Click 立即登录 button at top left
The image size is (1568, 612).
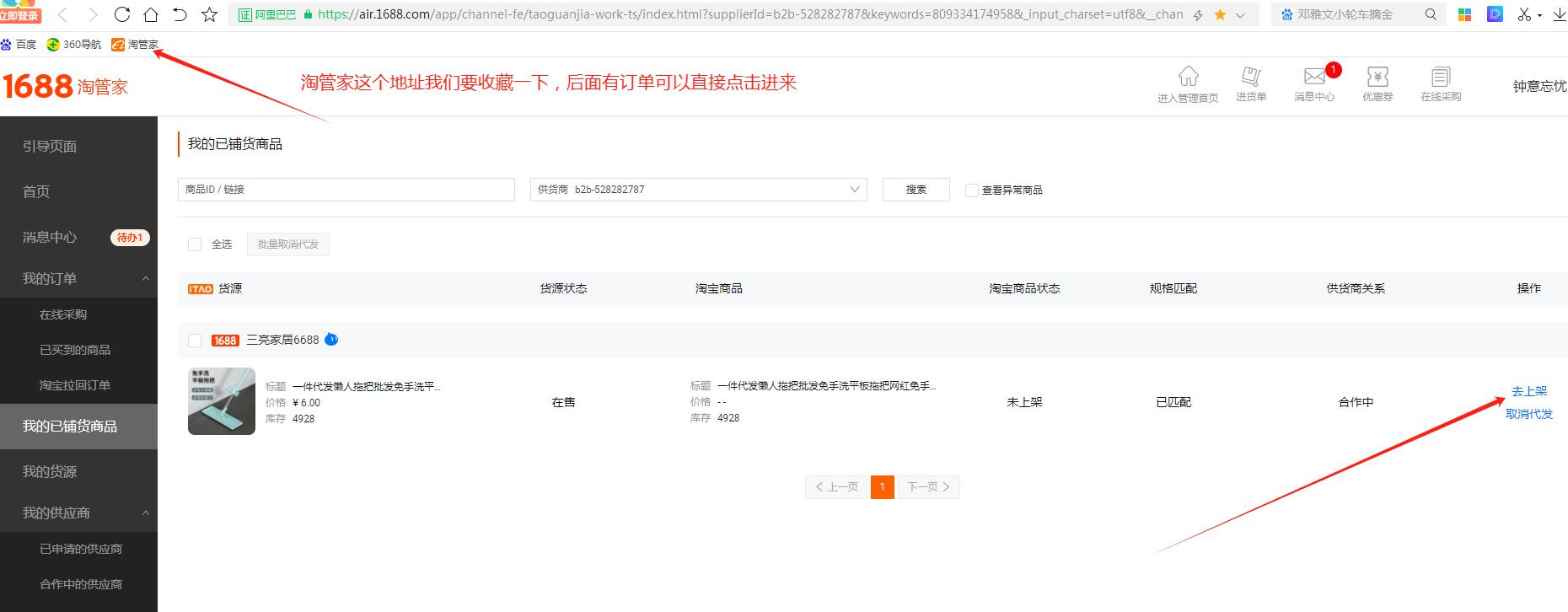[20, 16]
